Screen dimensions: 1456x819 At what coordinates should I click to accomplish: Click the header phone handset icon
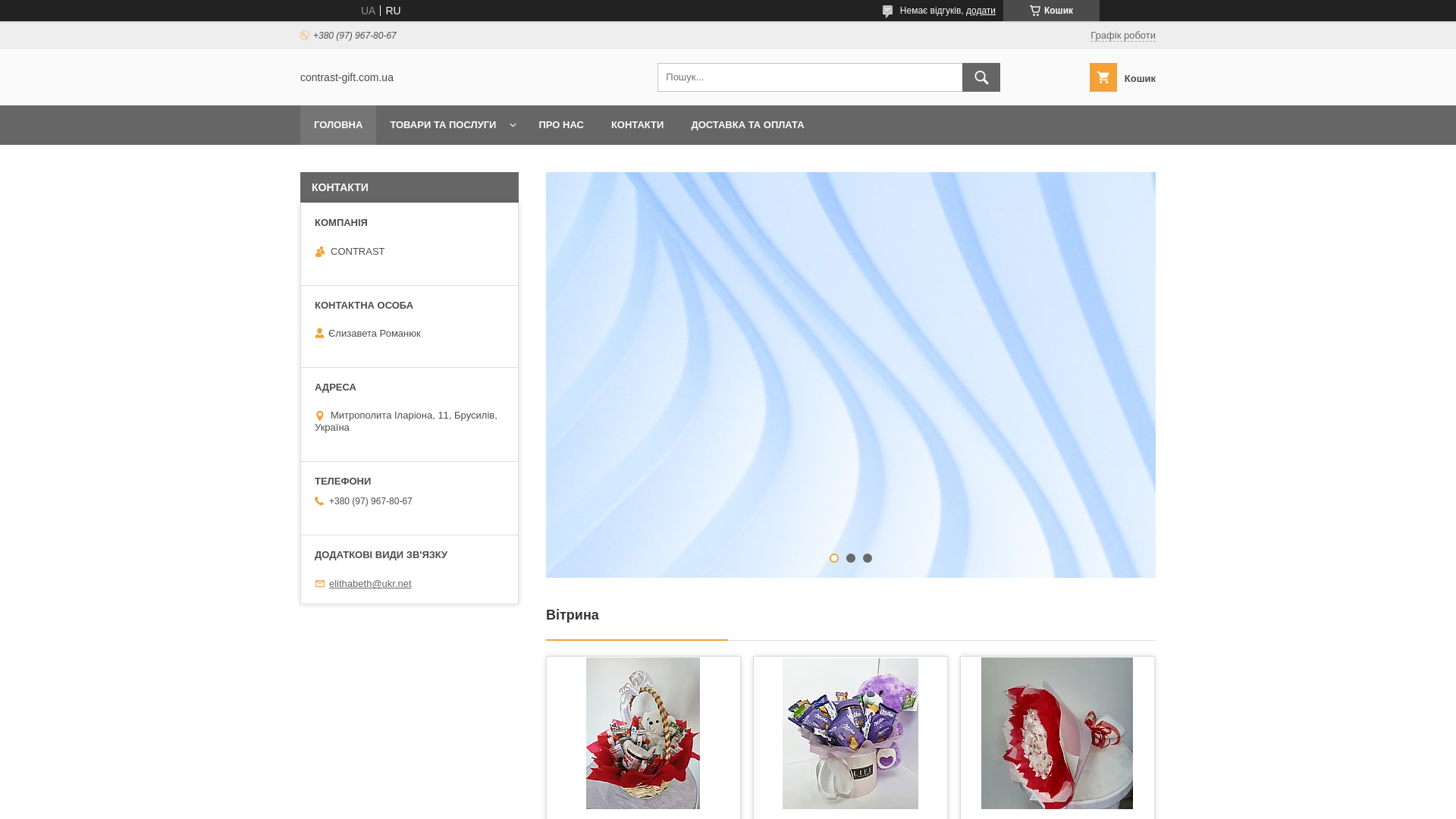305,36
